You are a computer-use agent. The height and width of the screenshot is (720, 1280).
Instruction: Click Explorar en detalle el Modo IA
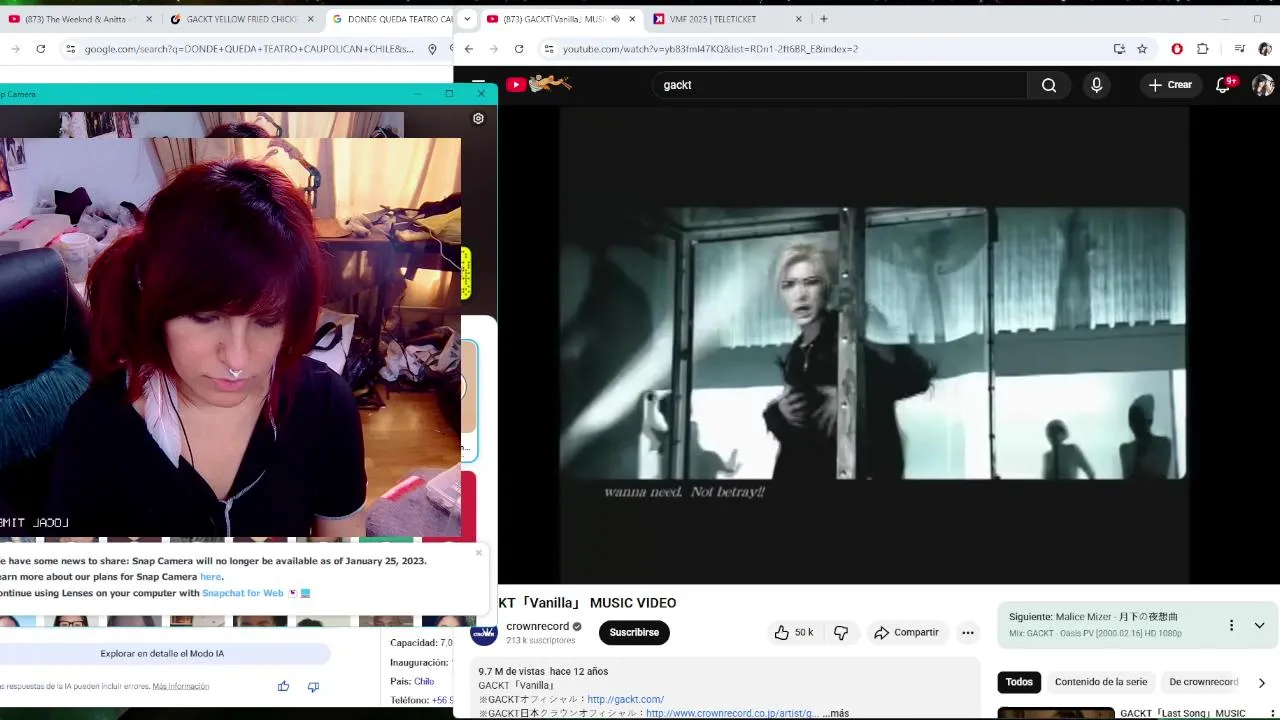pyautogui.click(x=162, y=653)
